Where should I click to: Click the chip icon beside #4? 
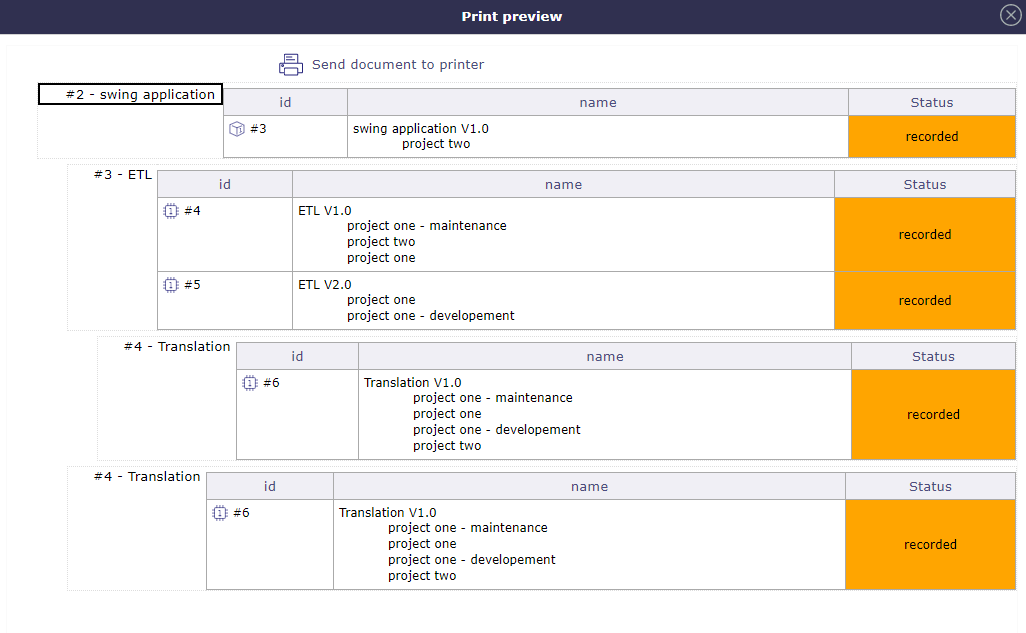pos(171,211)
